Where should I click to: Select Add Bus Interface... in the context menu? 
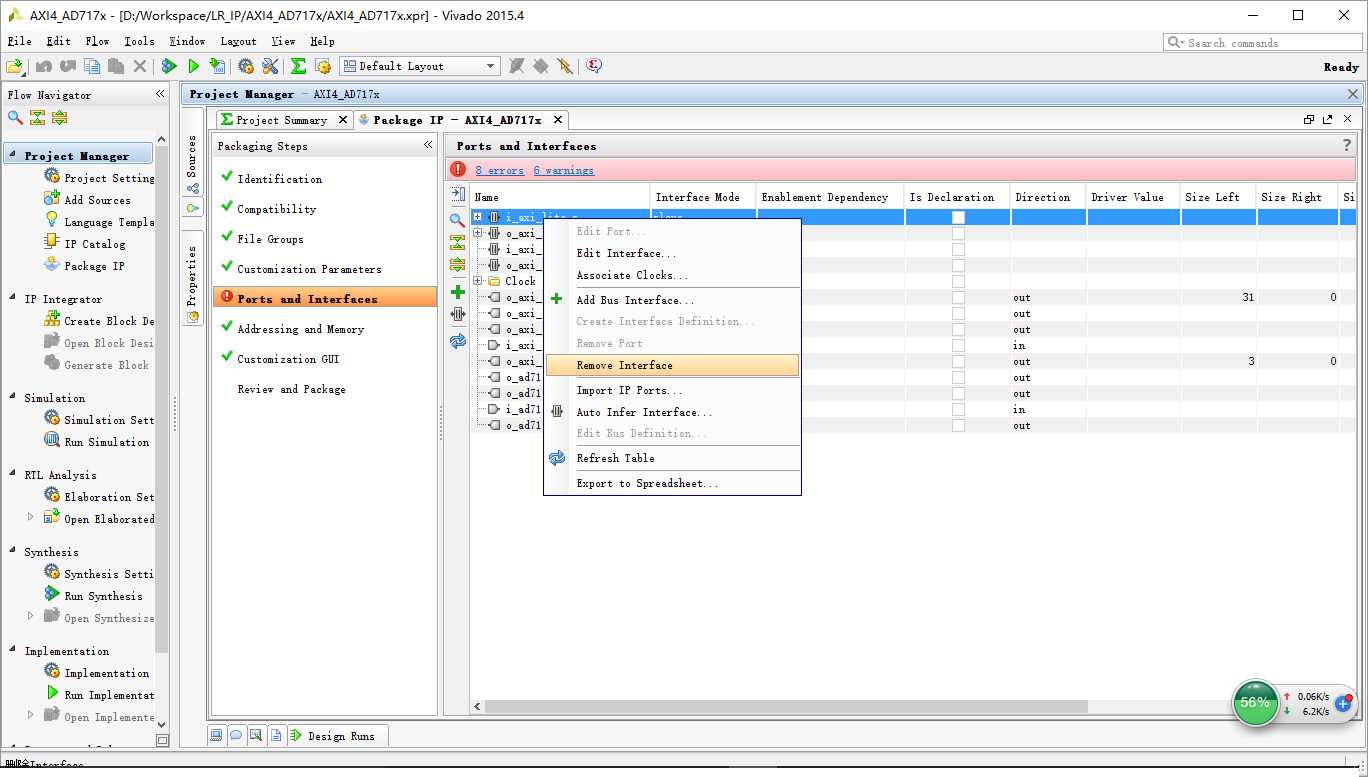click(x=672, y=300)
